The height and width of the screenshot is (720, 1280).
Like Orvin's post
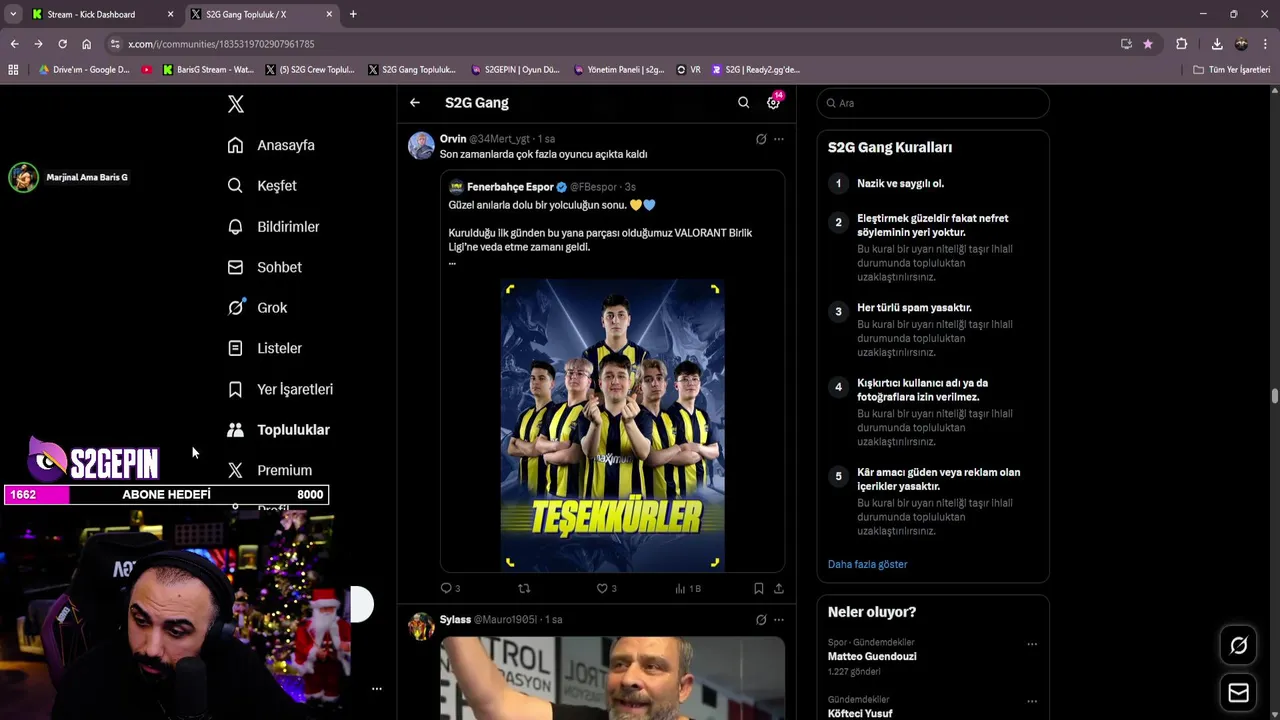(606, 588)
